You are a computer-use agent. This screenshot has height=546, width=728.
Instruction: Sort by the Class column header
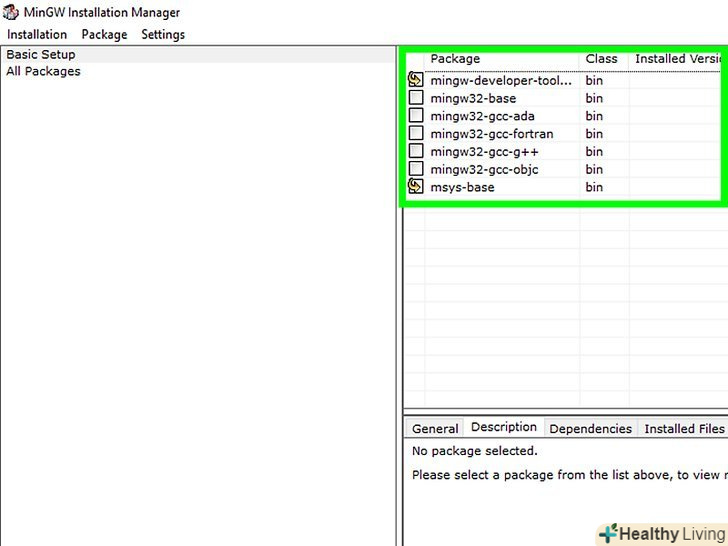pos(604,59)
